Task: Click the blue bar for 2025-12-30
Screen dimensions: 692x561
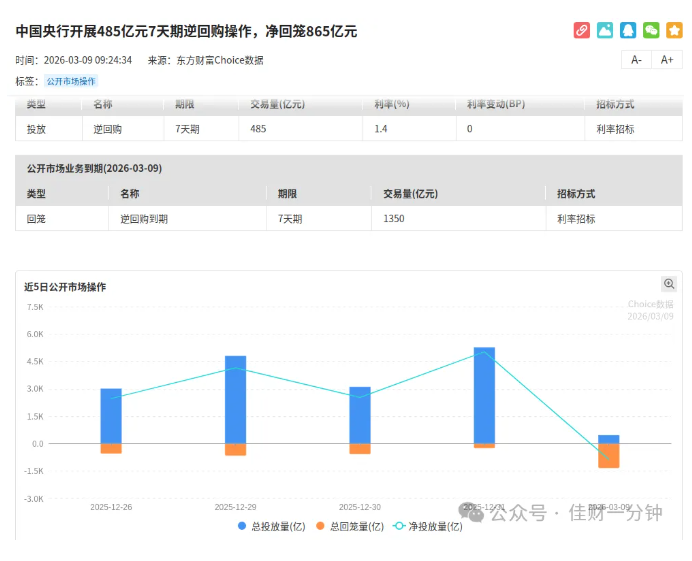Action: [x=360, y=415]
